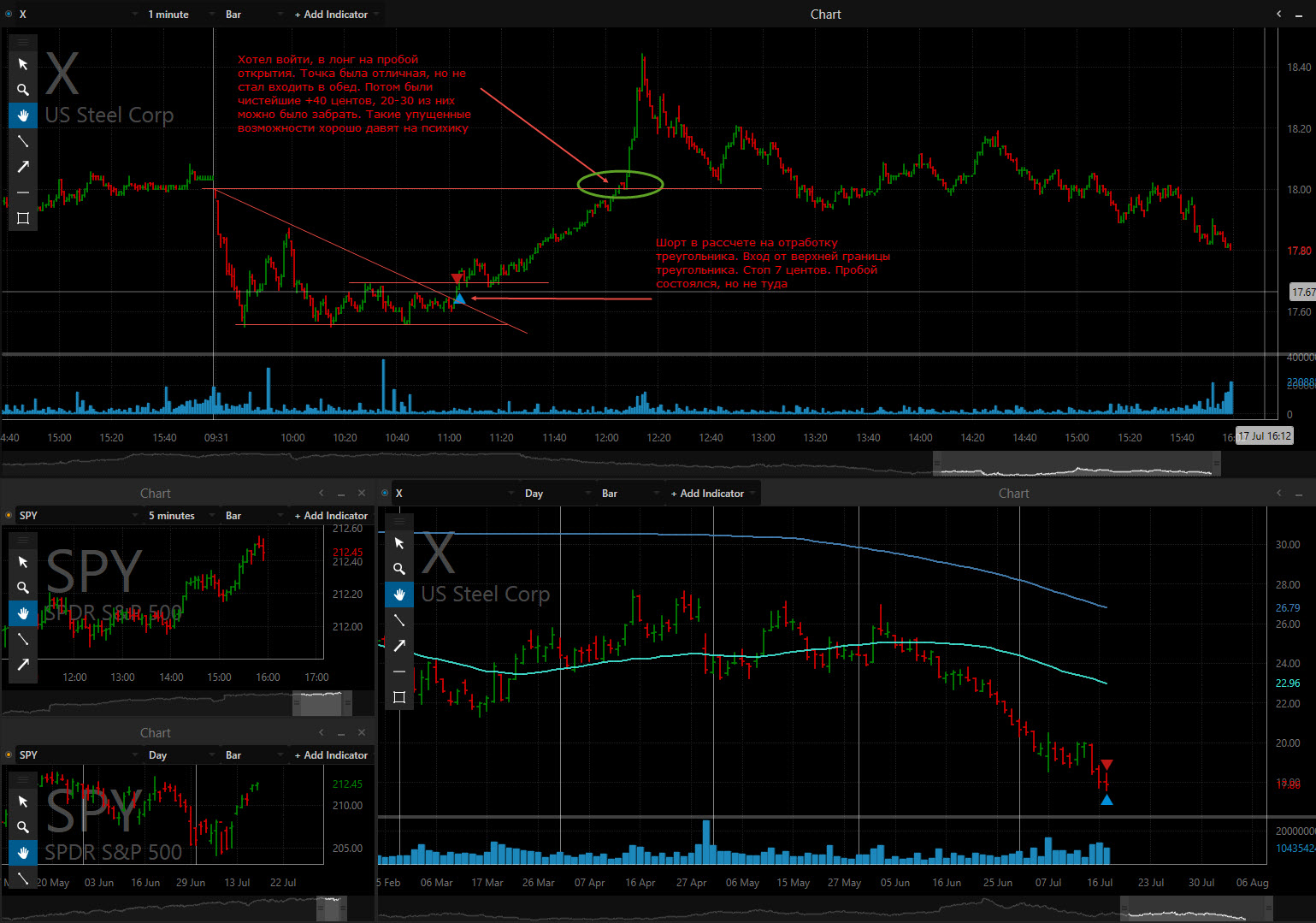This screenshot has width=1316, height=923.
Task: Select the horizontal line tool in X Day chart
Action: click(399, 672)
